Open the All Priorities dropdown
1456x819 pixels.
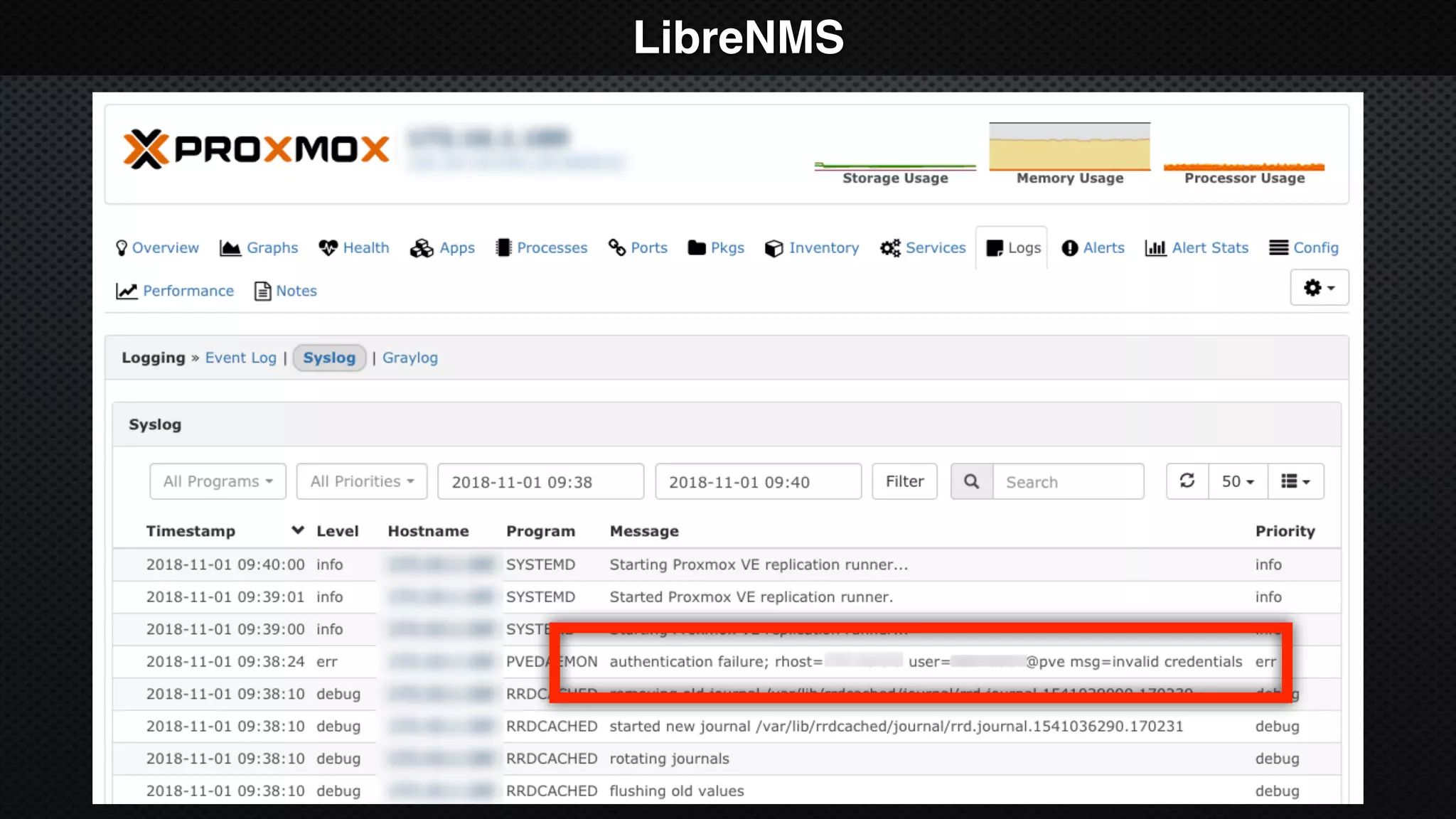[x=362, y=481]
